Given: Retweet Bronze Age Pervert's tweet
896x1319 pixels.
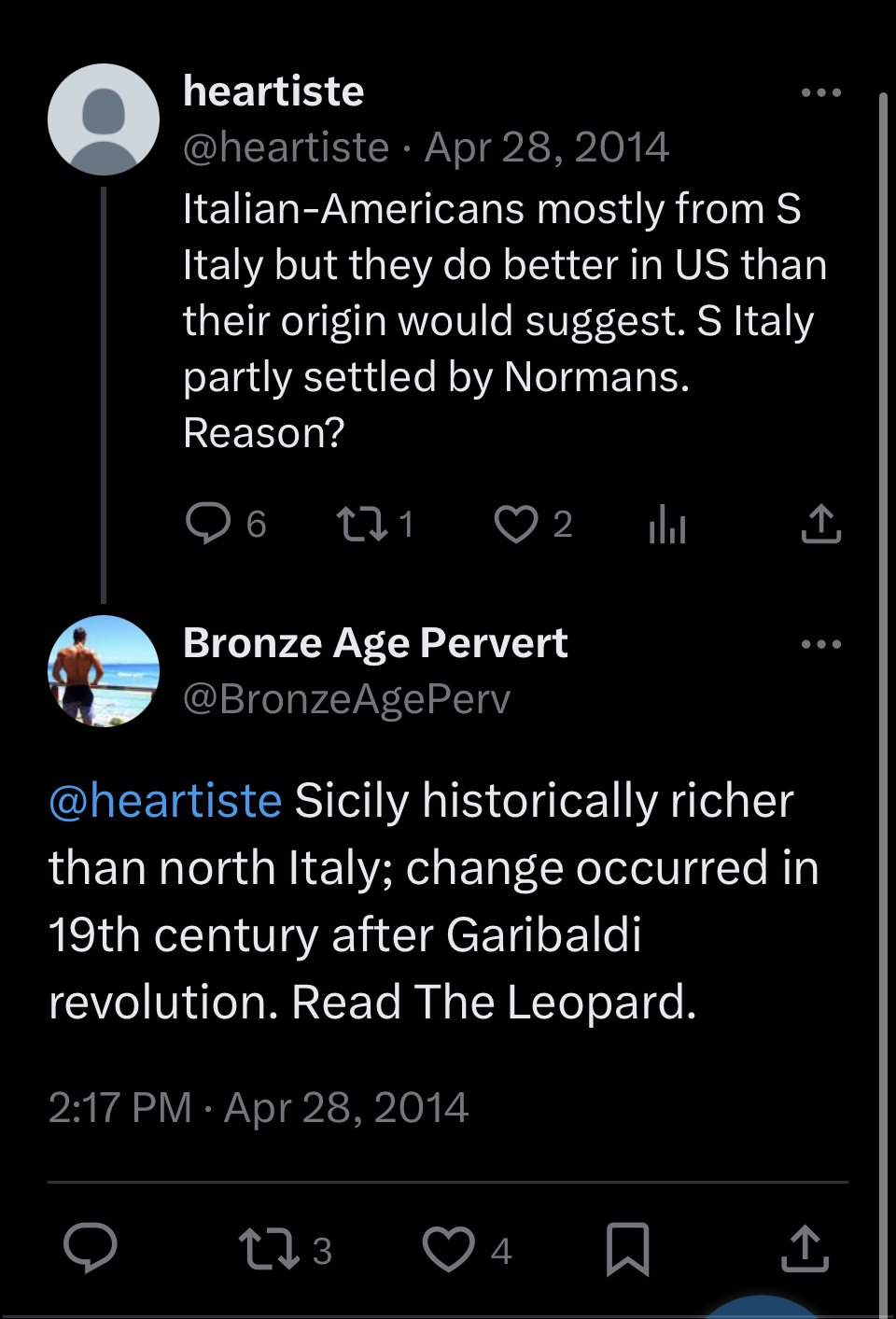Looking at the screenshot, I should 270,1249.
